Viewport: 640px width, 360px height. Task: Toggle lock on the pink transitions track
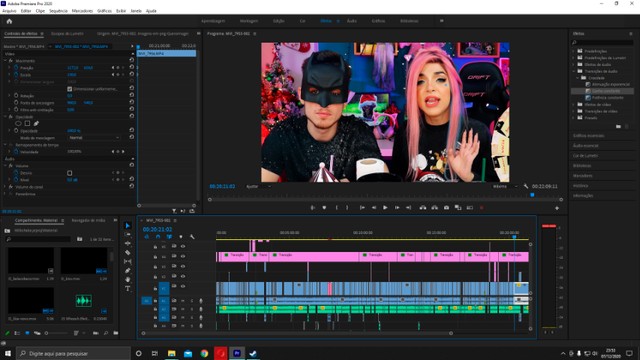(x=155, y=257)
